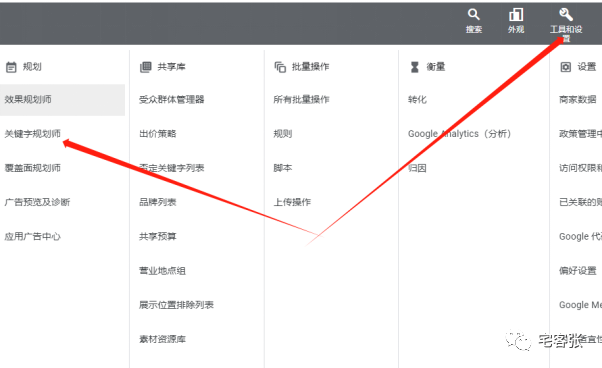602x368 pixels.
Task: Open 关键字规划师 keyword planner
Action: (x=33, y=134)
